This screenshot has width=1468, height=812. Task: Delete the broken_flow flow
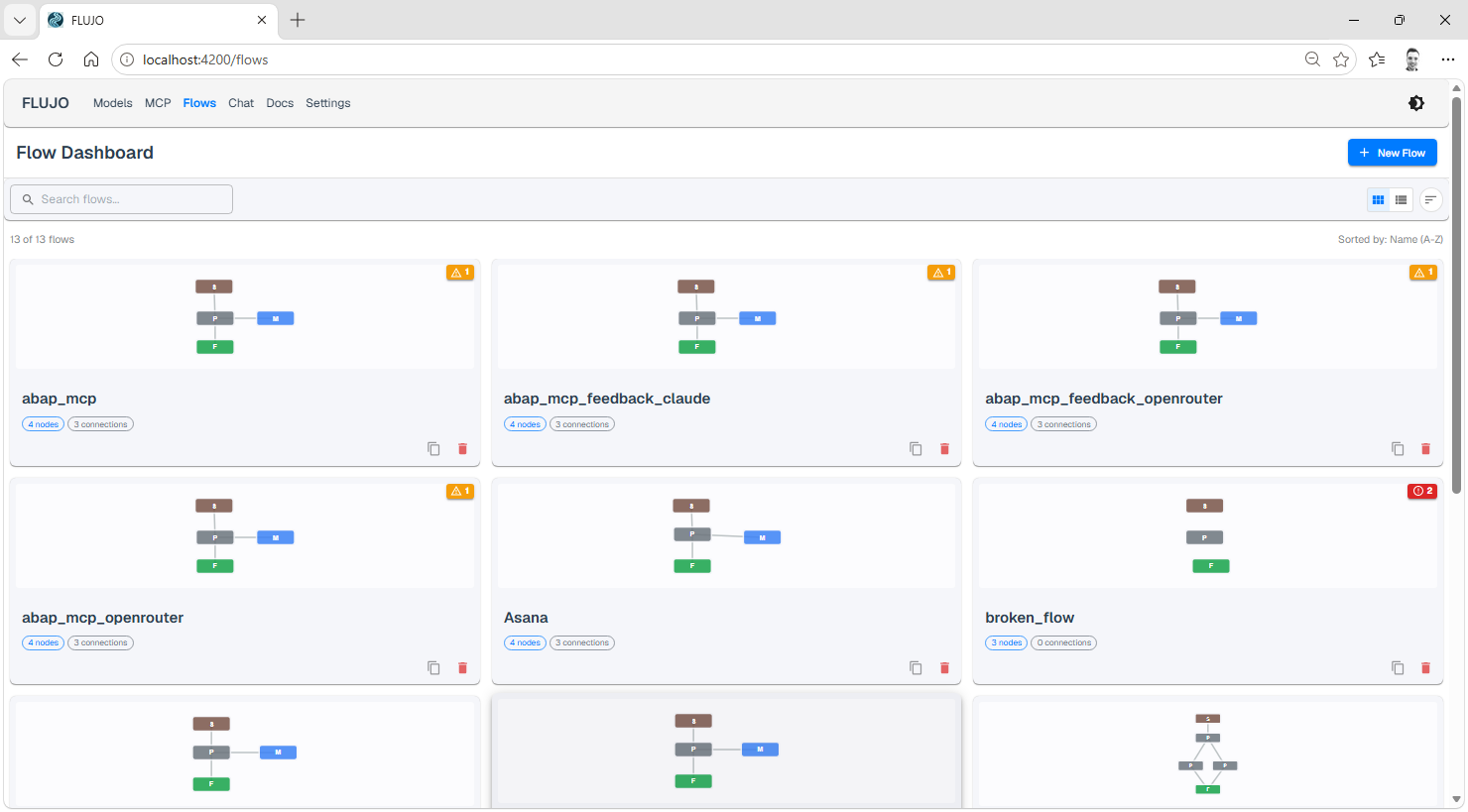point(1425,668)
